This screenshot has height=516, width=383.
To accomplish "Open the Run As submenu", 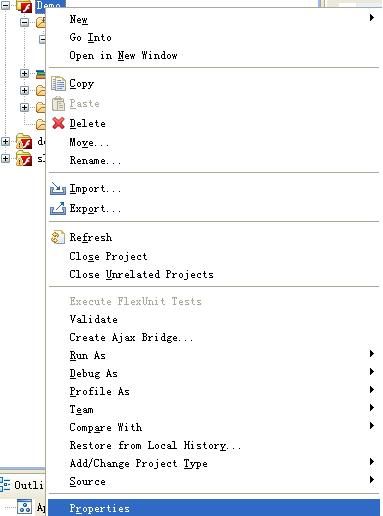I will coord(213,355).
